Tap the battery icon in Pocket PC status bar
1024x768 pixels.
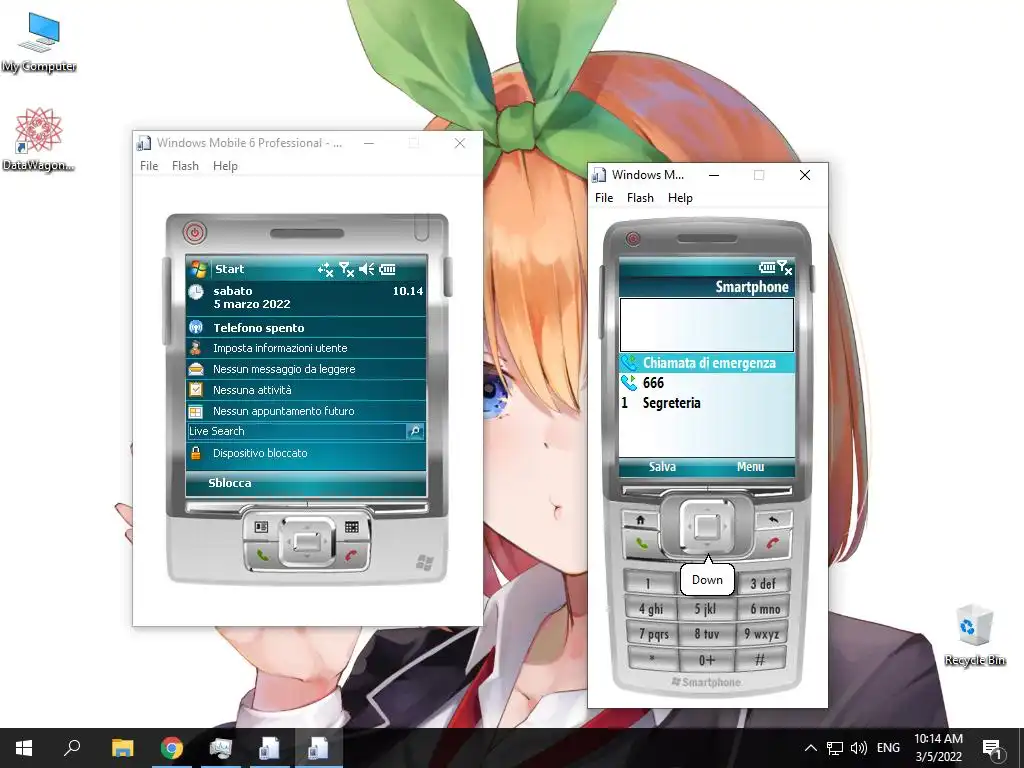click(x=388, y=269)
